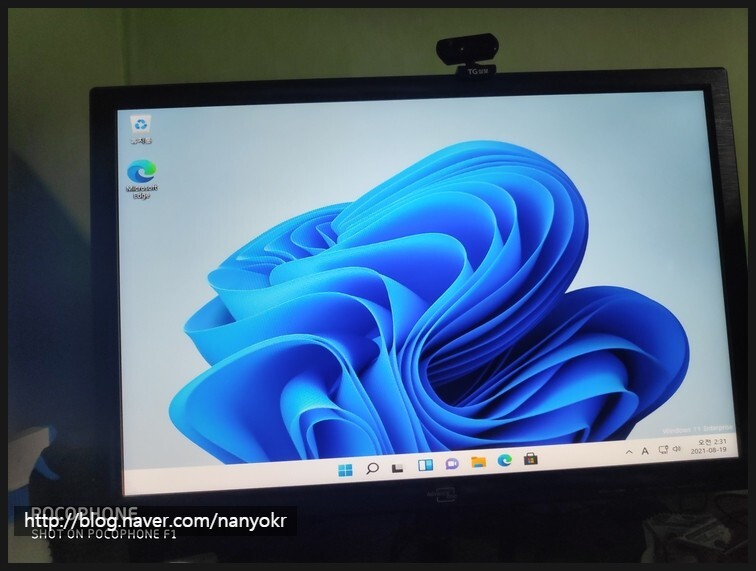Open network status tray icon
This screenshot has width=756, height=571.
(663, 449)
